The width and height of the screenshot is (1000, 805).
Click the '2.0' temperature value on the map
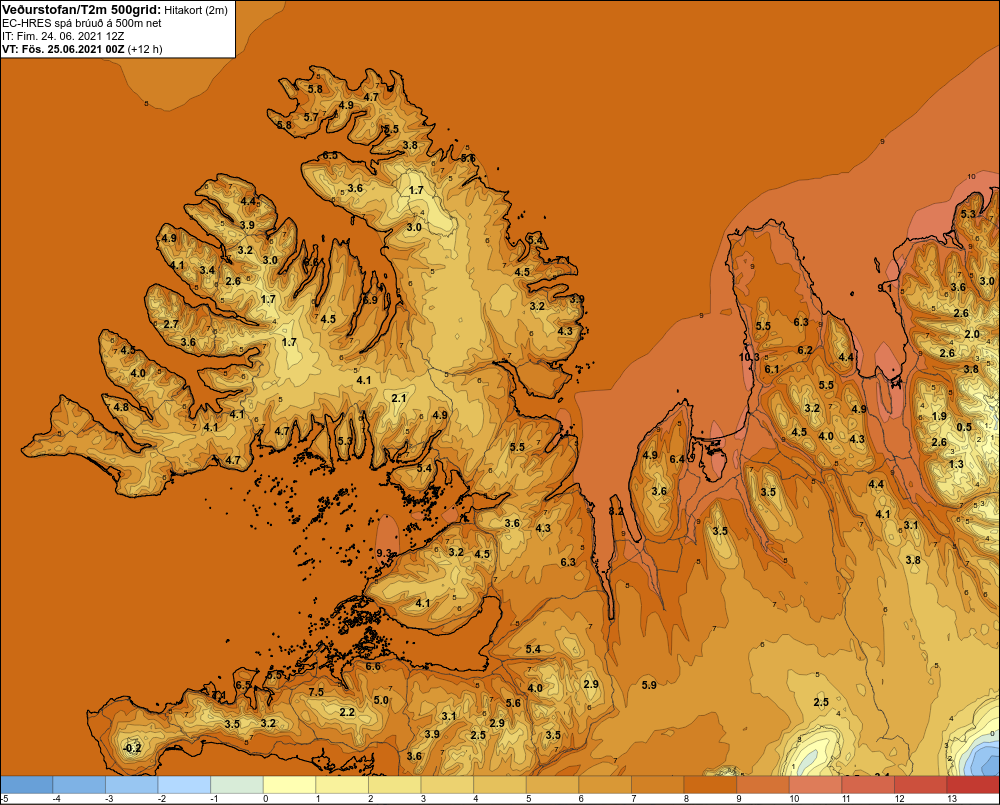(972, 334)
